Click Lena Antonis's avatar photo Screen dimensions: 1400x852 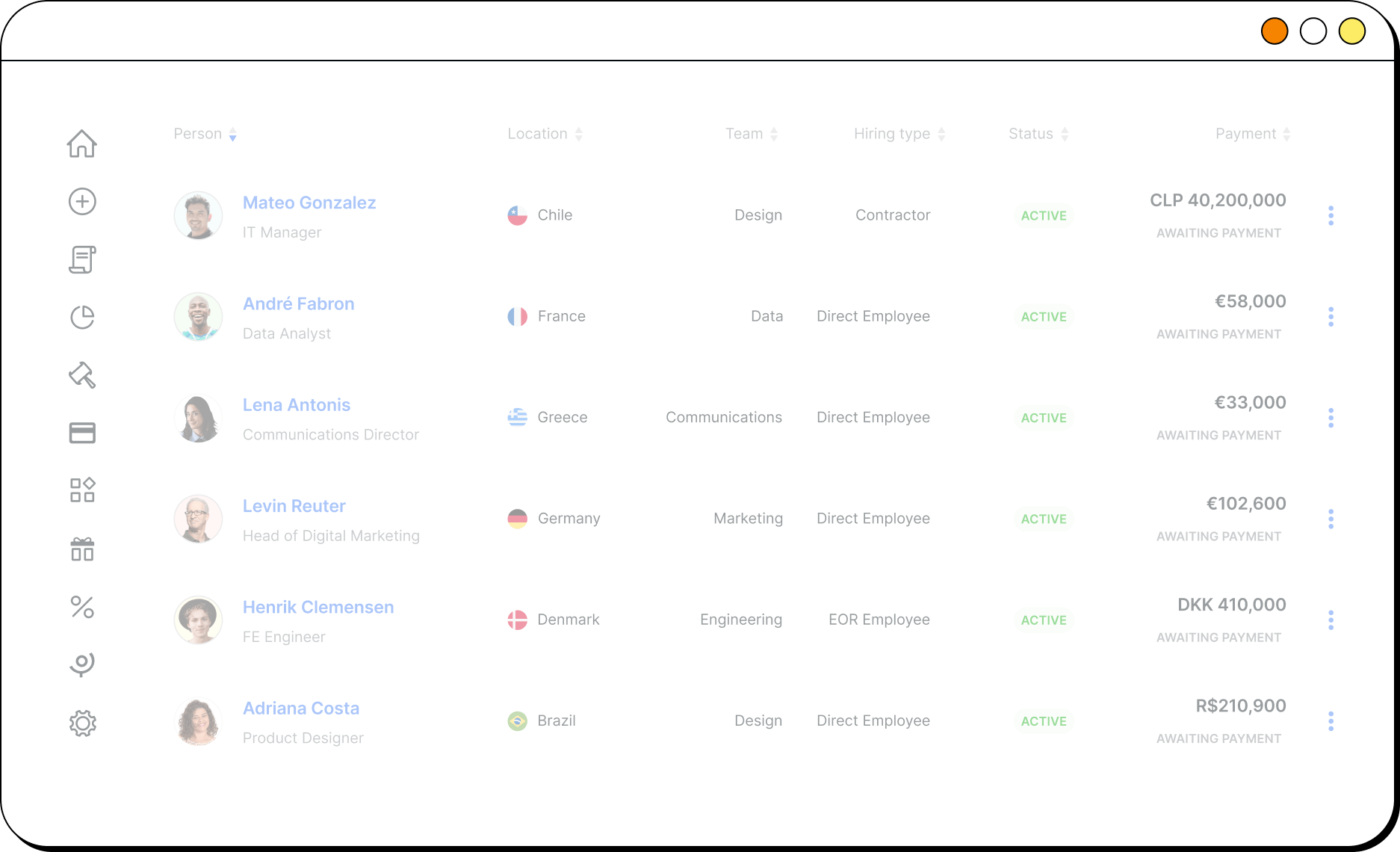click(198, 418)
